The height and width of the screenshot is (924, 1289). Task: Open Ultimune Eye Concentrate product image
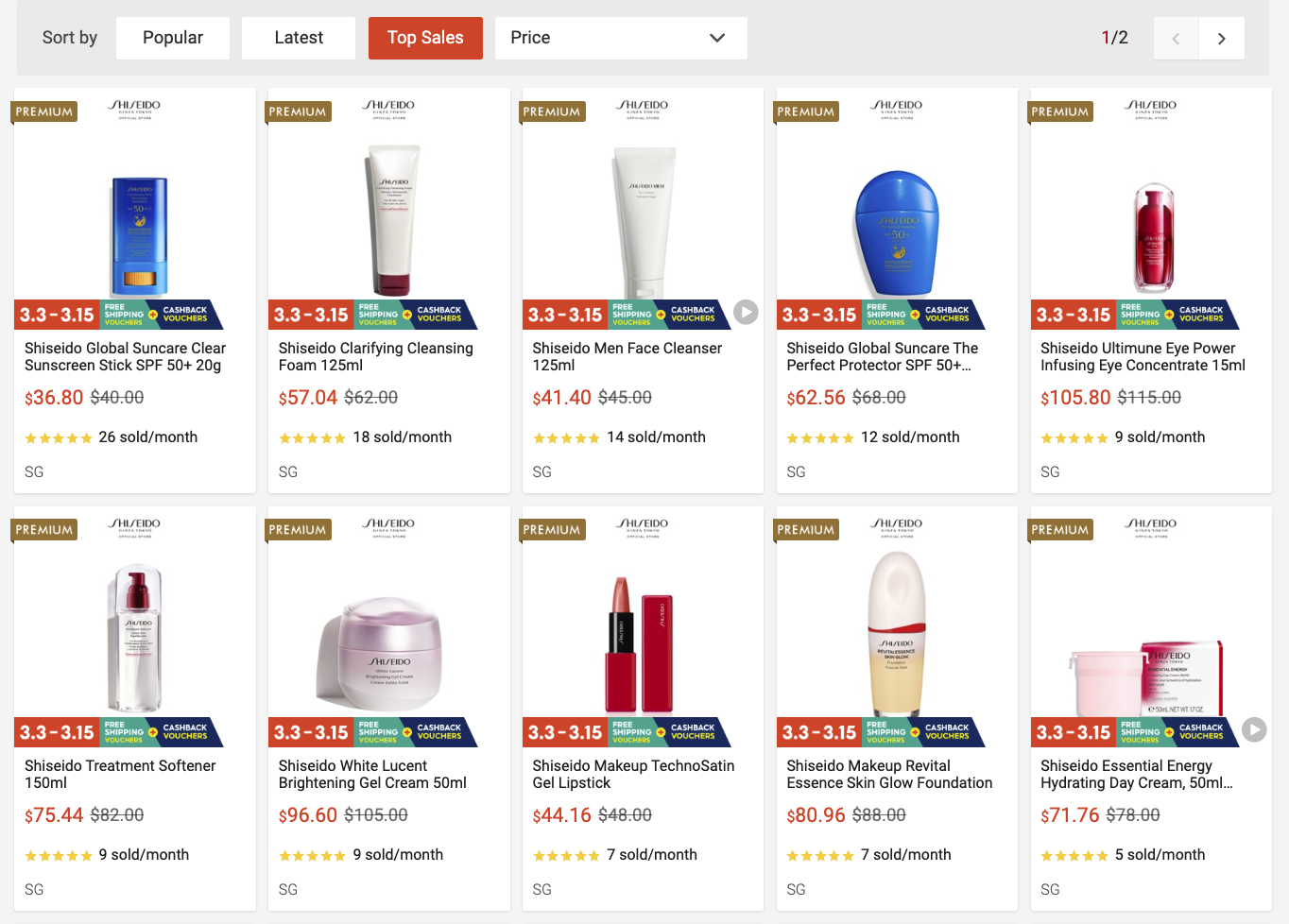pyautogui.click(x=1153, y=236)
